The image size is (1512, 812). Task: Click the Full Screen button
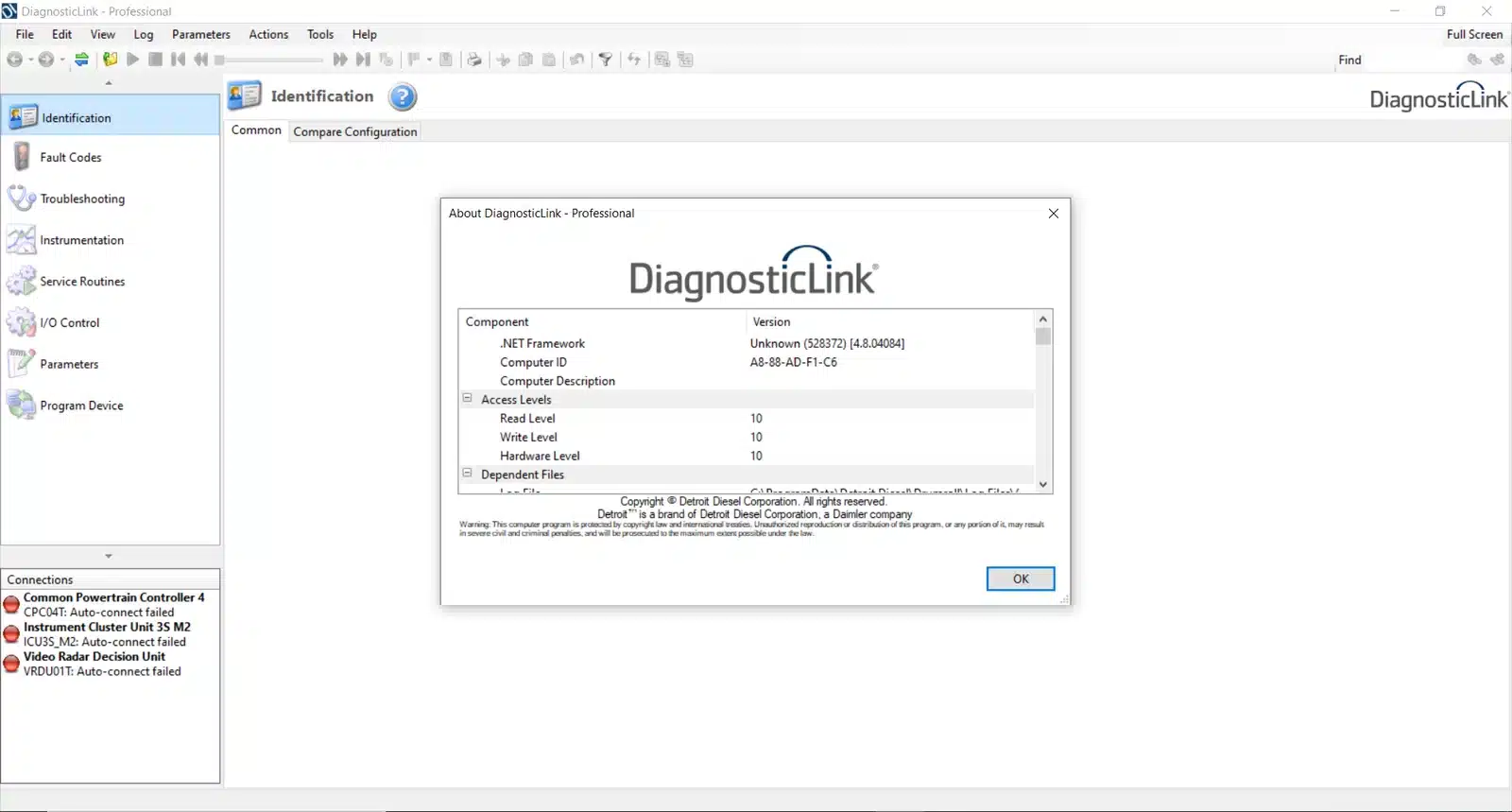pyautogui.click(x=1473, y=35)
